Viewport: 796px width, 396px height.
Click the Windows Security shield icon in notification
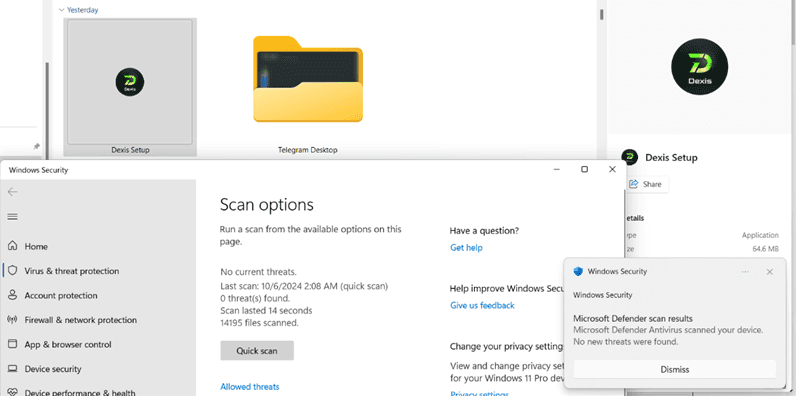pos(578,272)
